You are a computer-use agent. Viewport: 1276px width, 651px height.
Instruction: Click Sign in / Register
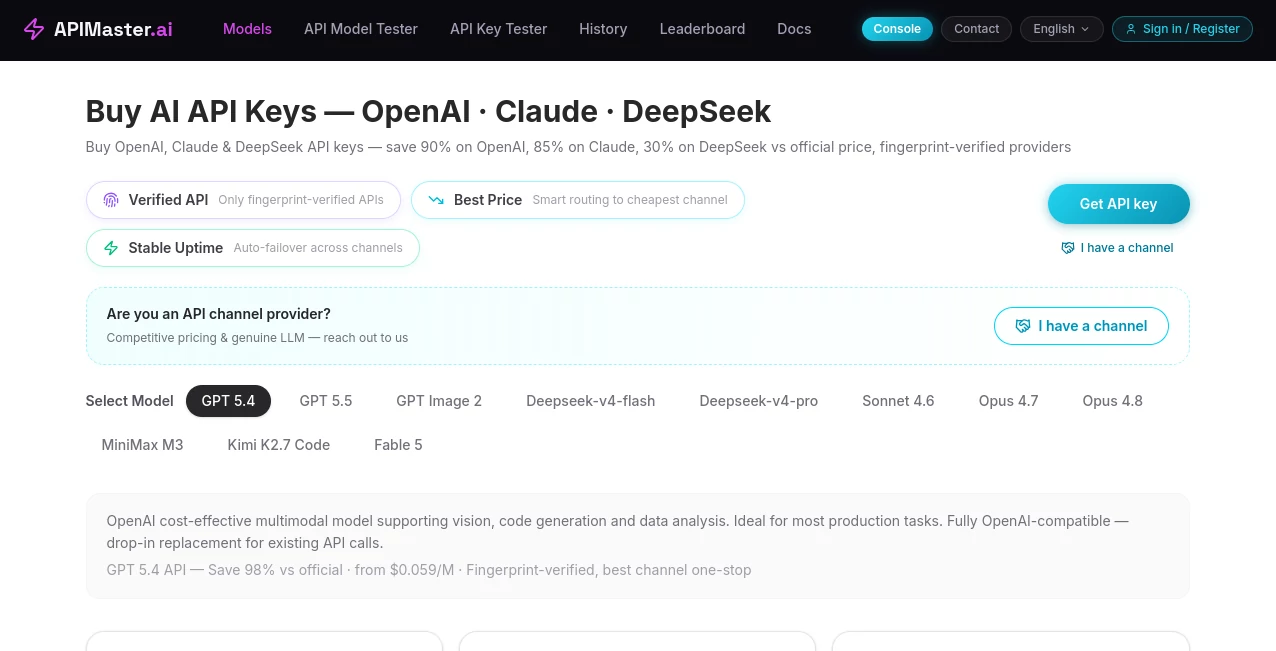pyautogui.click(x=1182, y=29)
